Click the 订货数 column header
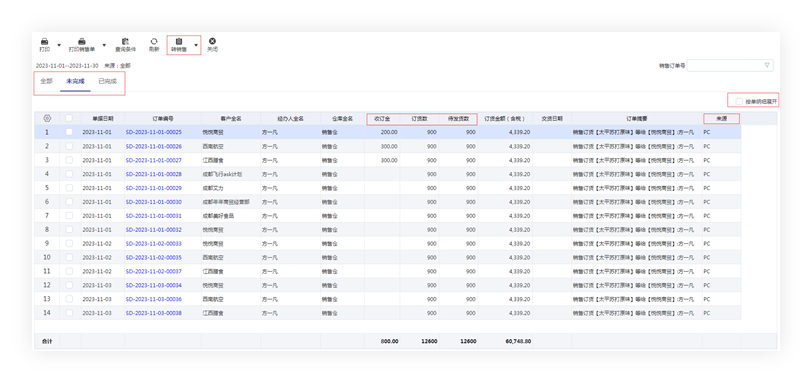Viewport: 812px width, 383px height. click(x=419, y=119)
